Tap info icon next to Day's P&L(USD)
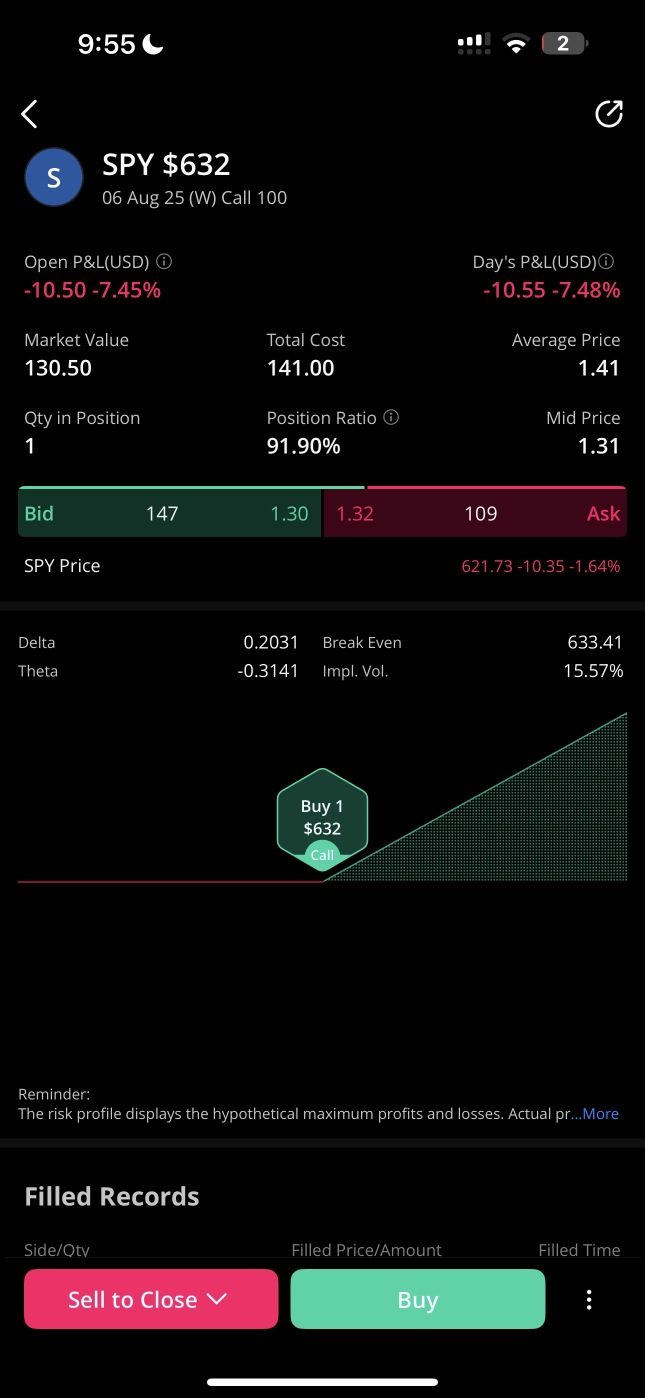This screenshot has width=645, height=1398. (x=606, y=262)
